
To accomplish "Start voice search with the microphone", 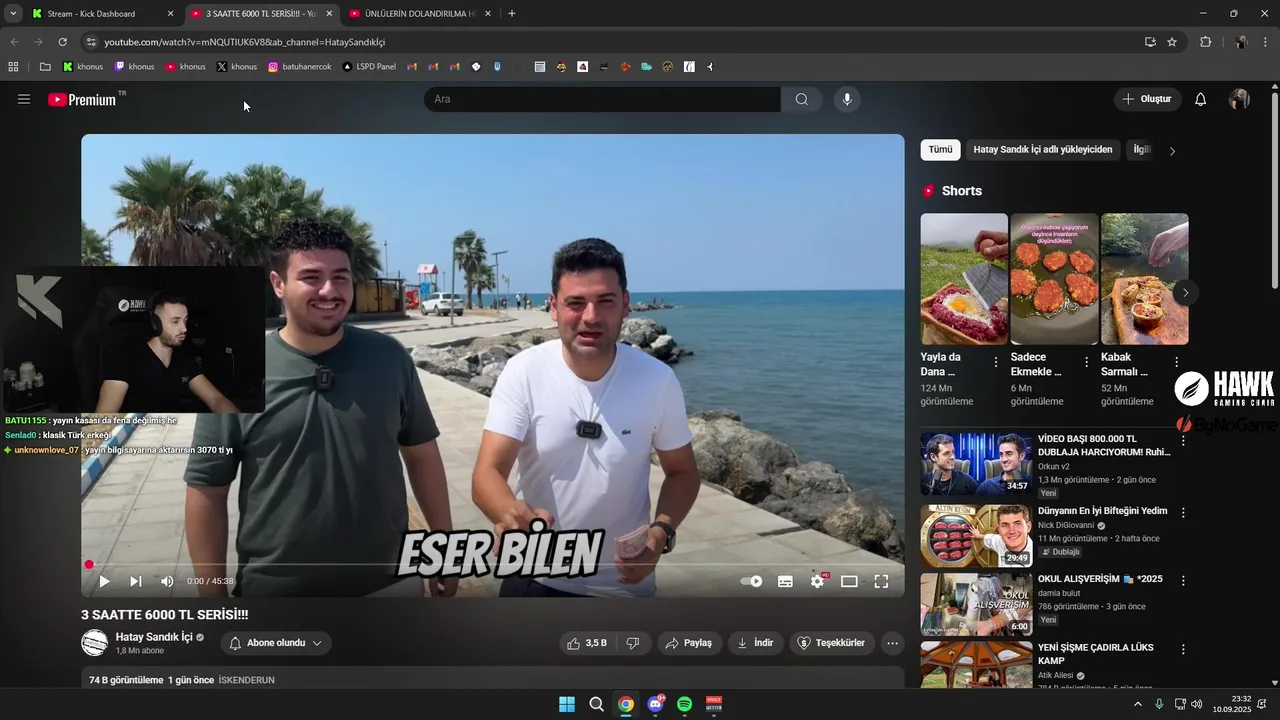I will click(x=847, y=99).
